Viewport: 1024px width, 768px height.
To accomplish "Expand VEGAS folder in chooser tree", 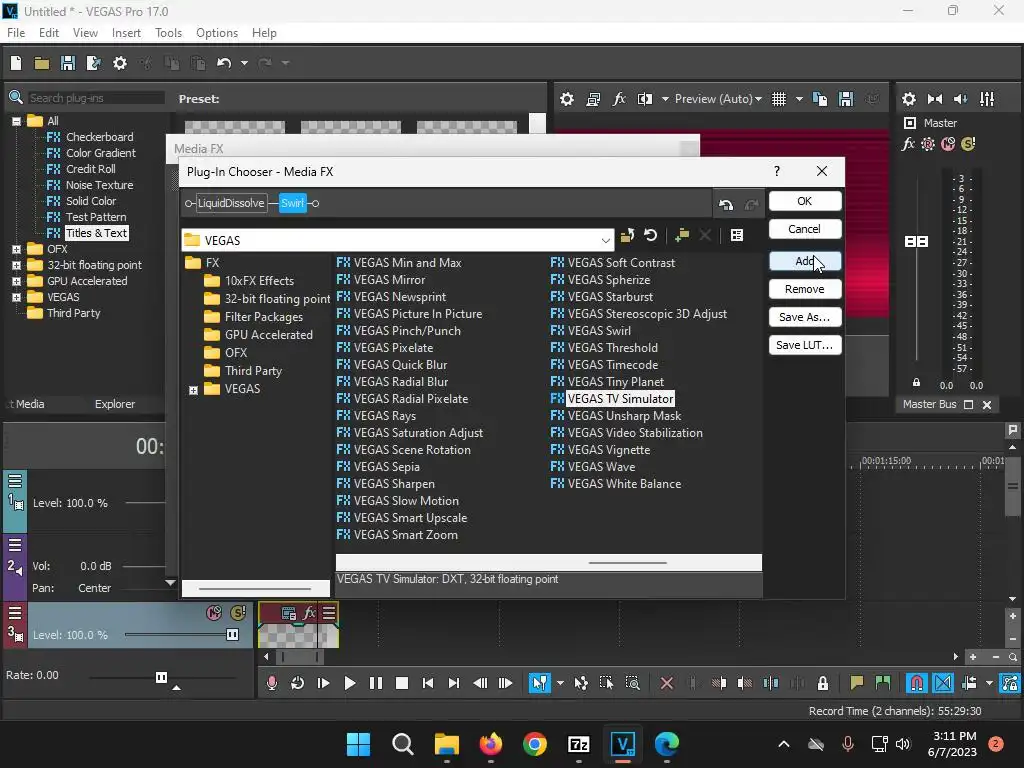I will coord(193,390).
